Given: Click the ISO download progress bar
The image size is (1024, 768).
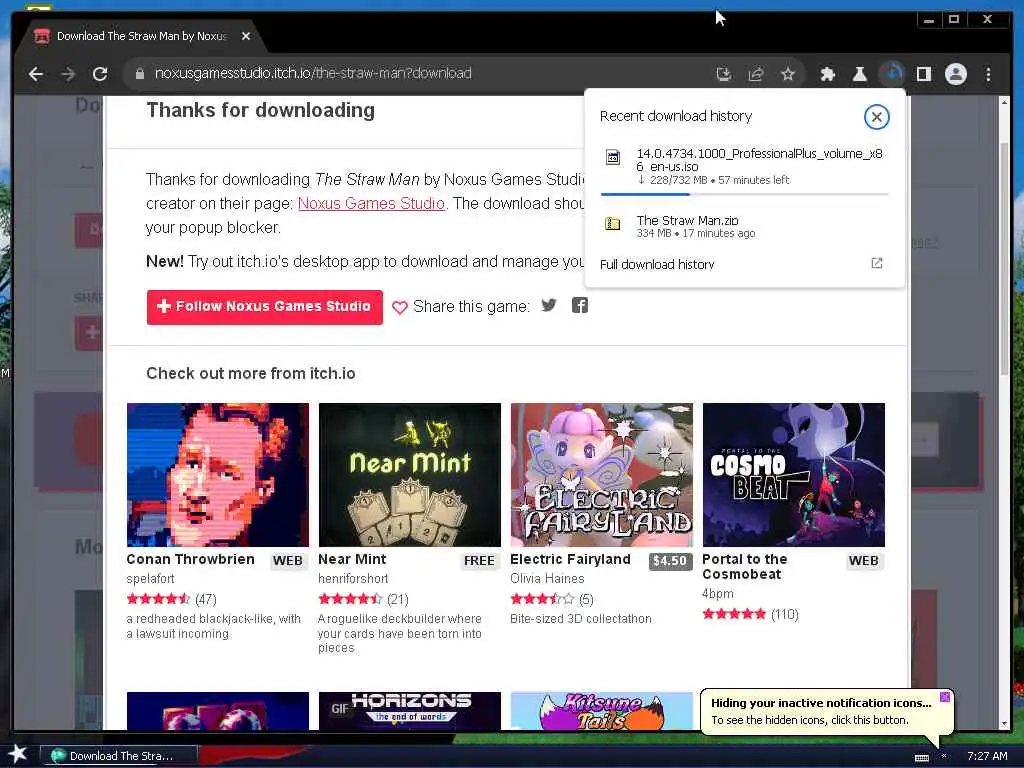Looking at the screenshot, I should click(744, 194).
